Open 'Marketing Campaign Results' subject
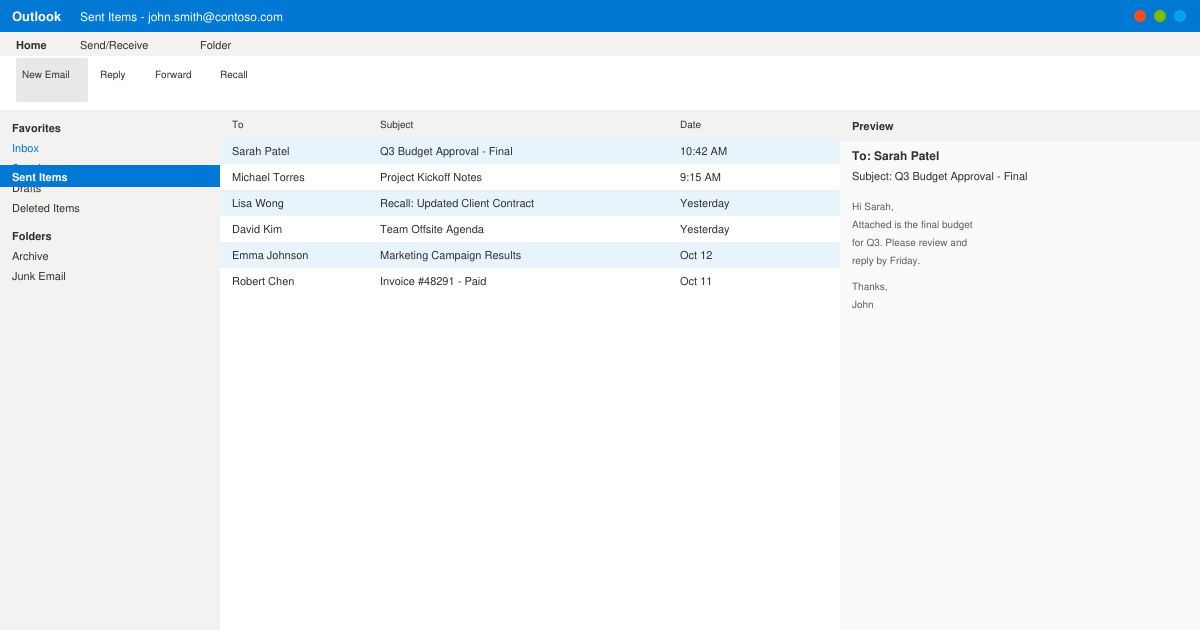Image resolution: width=1200 pixels, height=630 pixels. [450, 255]
